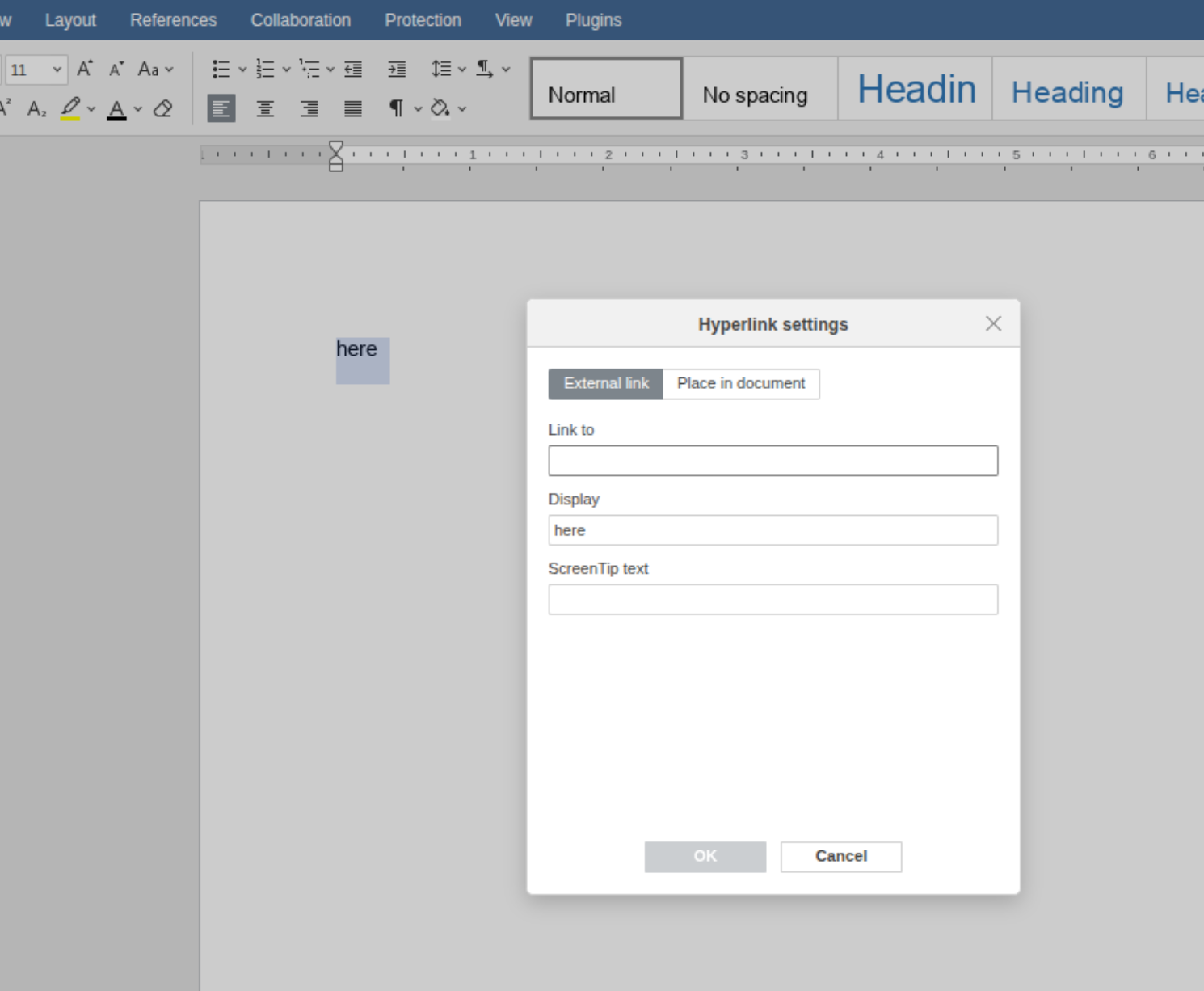Image resolution: width=1204 pixels, height=991 pixels.
Task: Edit the Display text field
Action: tap(773, 530)
